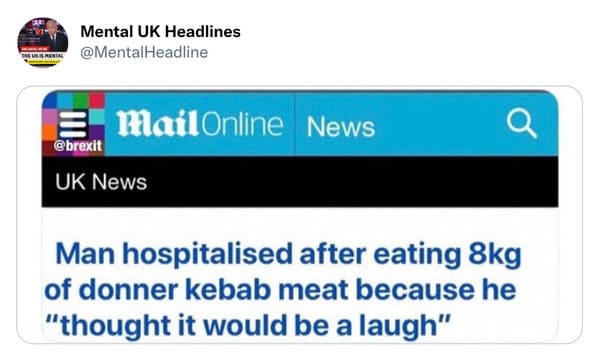Click the magnifying glass search icon
Image resolution: width=599 pixels, height=360 pixels.
click(x=521, y=124)
